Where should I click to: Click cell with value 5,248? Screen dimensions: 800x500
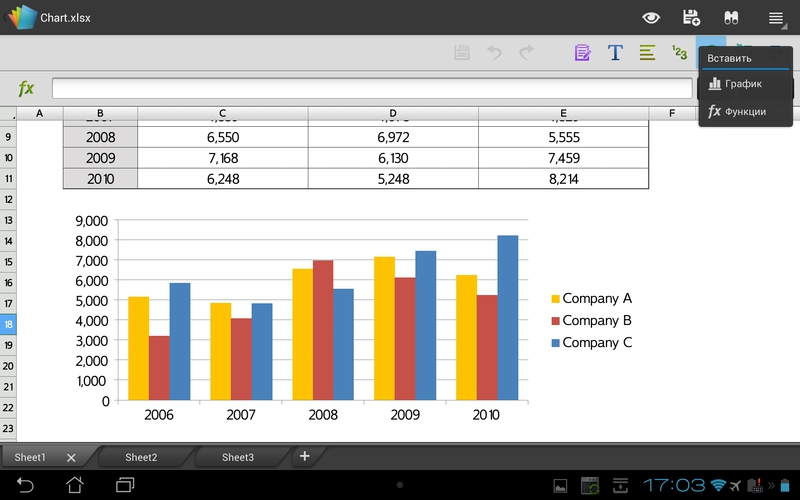[x=393, y=179]
